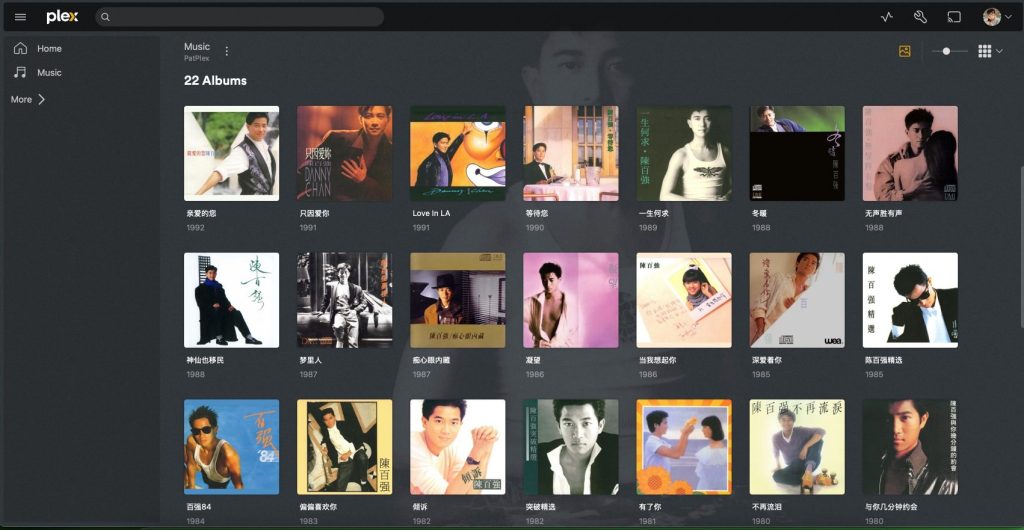Toggle the artist background art display

click(x=905, y=51)
